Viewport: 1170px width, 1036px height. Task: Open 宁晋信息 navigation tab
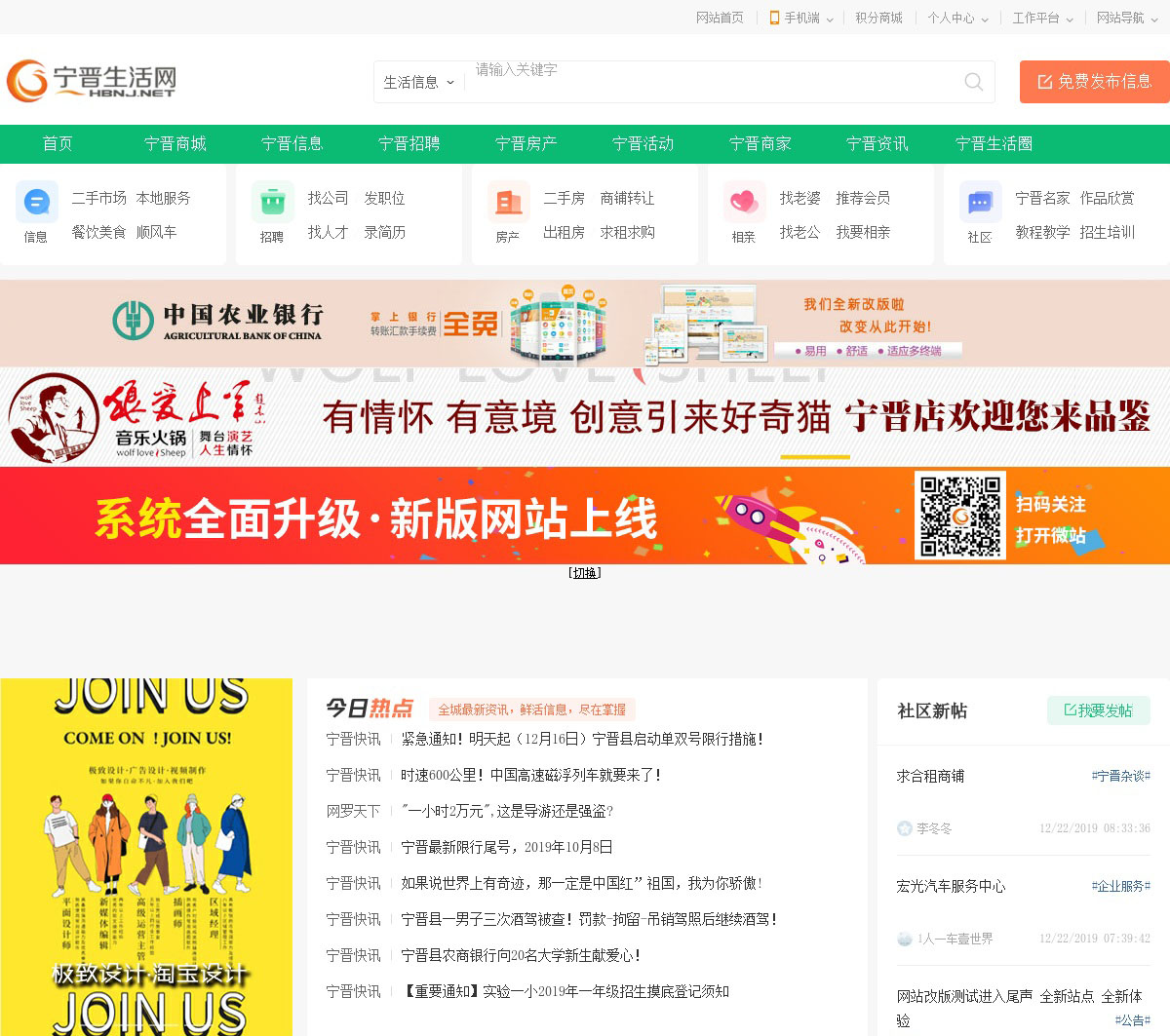point(292,143)
